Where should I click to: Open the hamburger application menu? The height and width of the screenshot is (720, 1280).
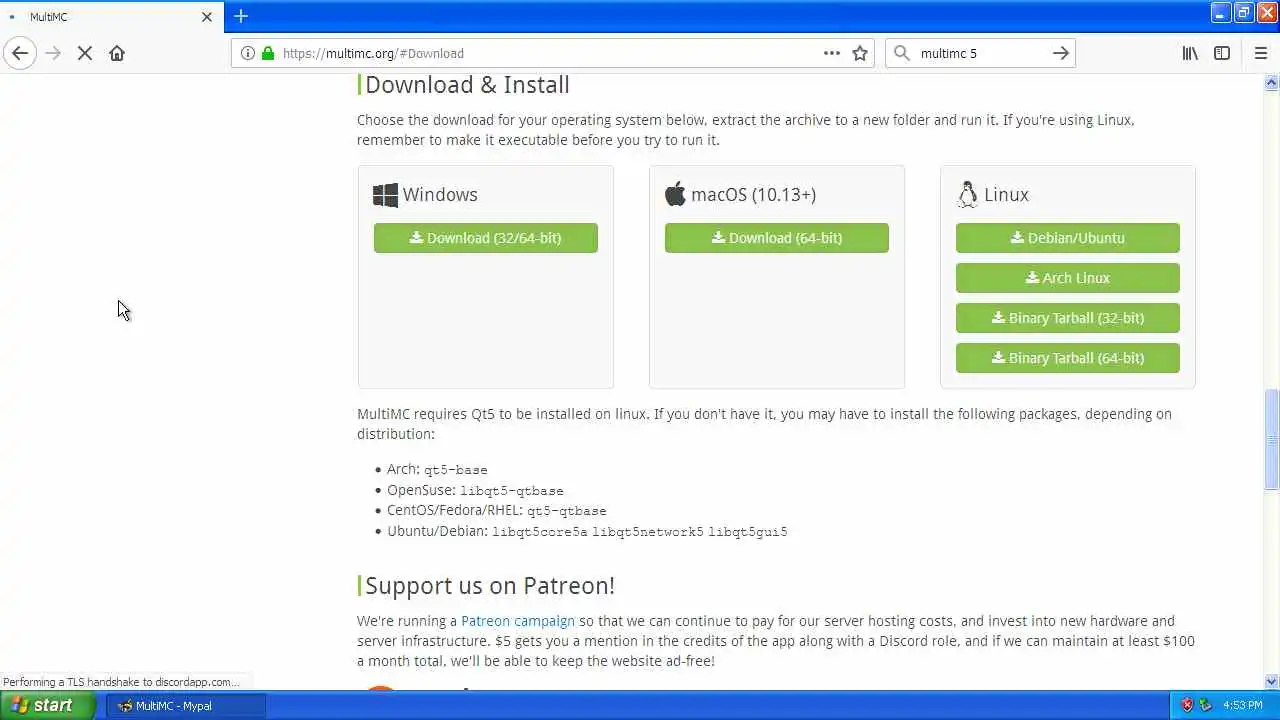click(x=1260, y=53)
